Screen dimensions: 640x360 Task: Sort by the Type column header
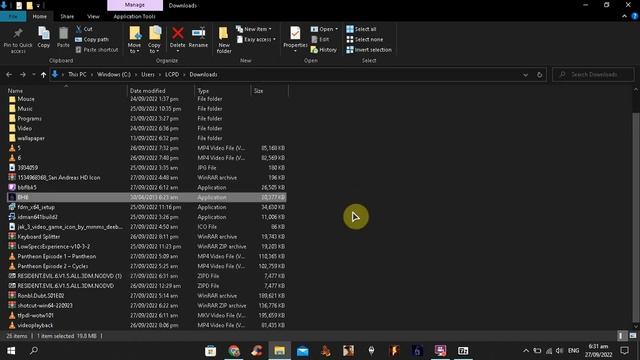point(223,91)
